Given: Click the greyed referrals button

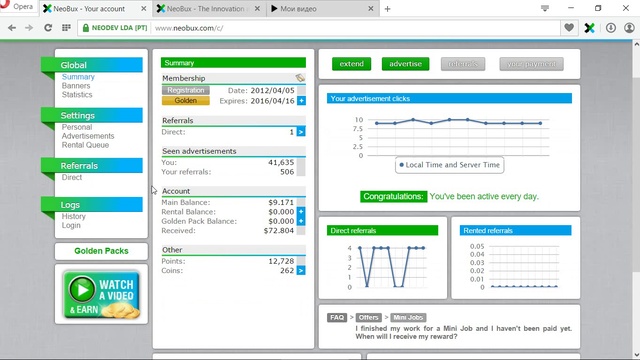Looking at the screenshot, I should (x=463, y=64).
